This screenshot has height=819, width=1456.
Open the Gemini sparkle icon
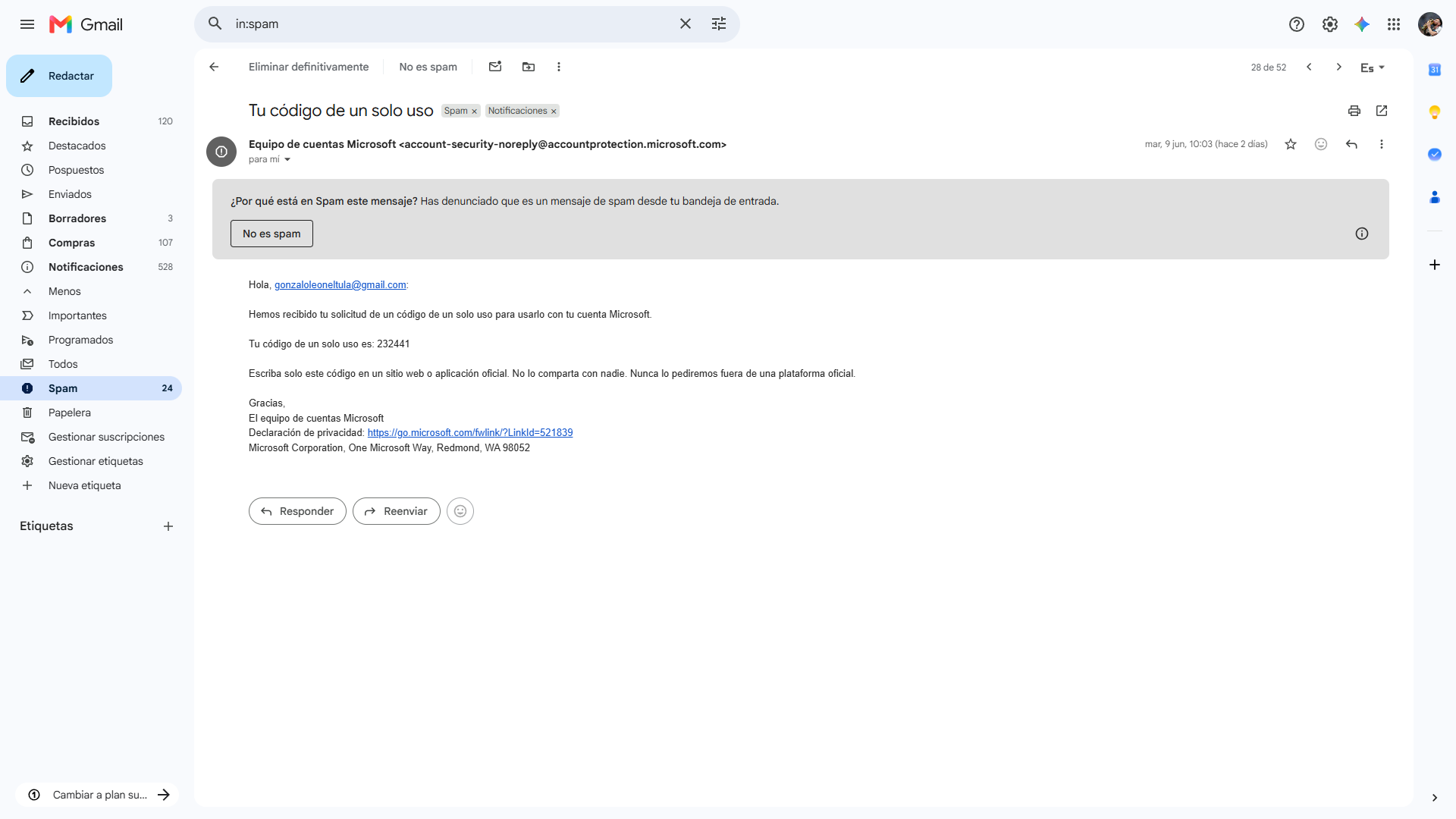tap(1362, 24)
